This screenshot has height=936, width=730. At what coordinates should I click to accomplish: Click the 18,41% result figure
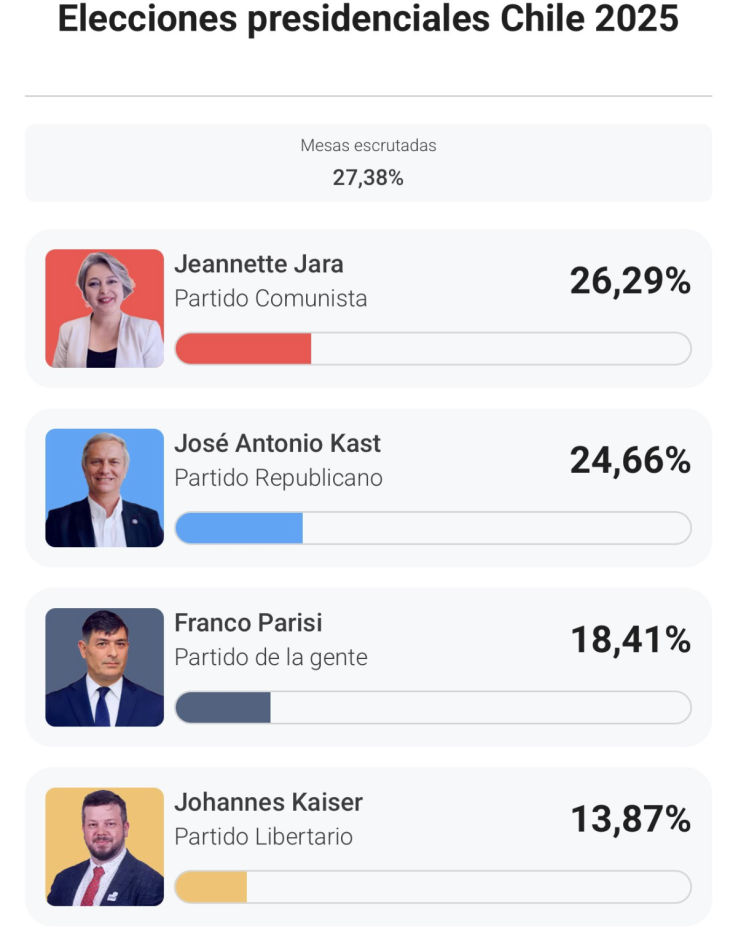(x=630, y=640)
